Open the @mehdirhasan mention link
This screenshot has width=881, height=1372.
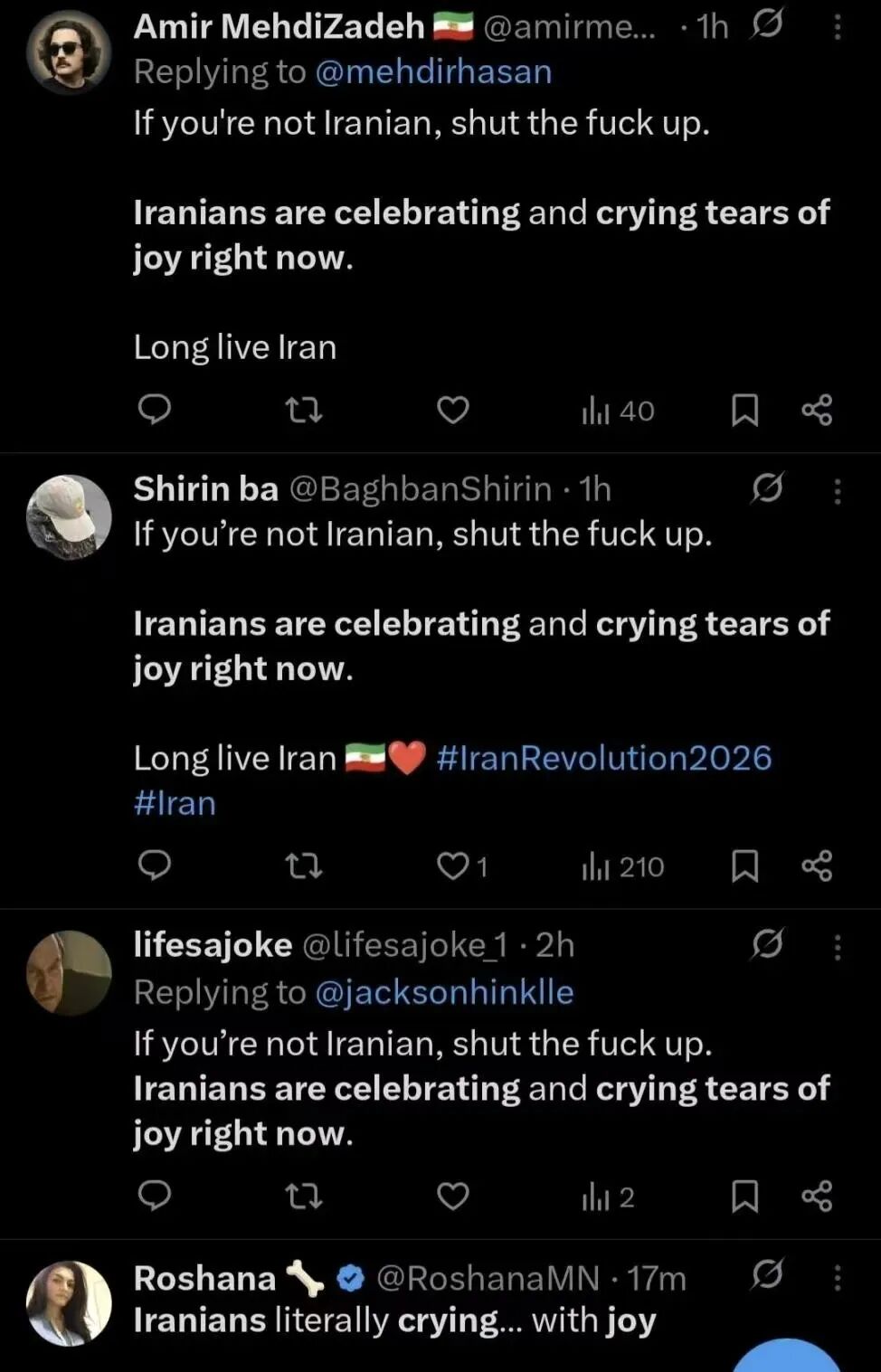coord(433,71)
